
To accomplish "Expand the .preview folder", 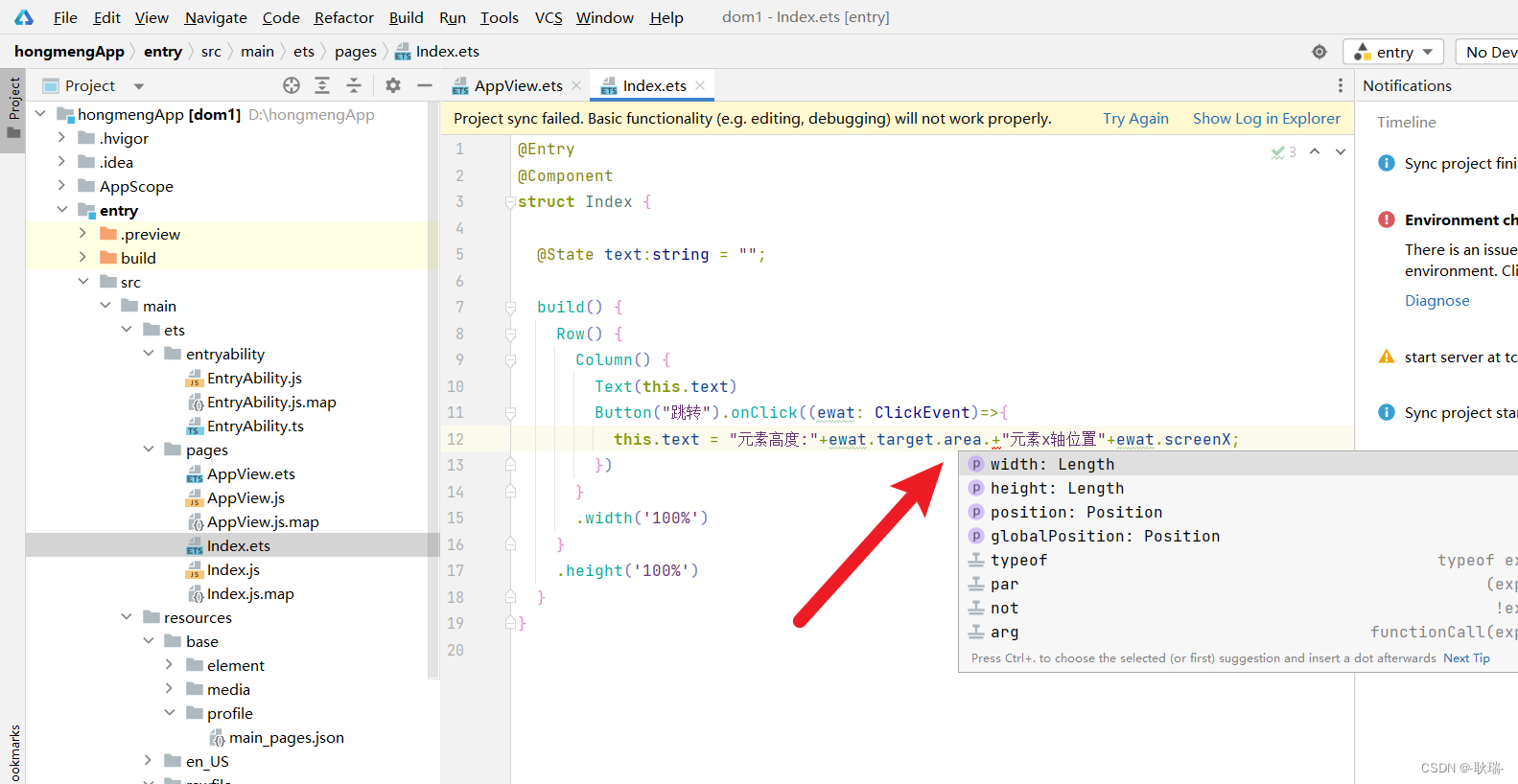I will (82, 234).
